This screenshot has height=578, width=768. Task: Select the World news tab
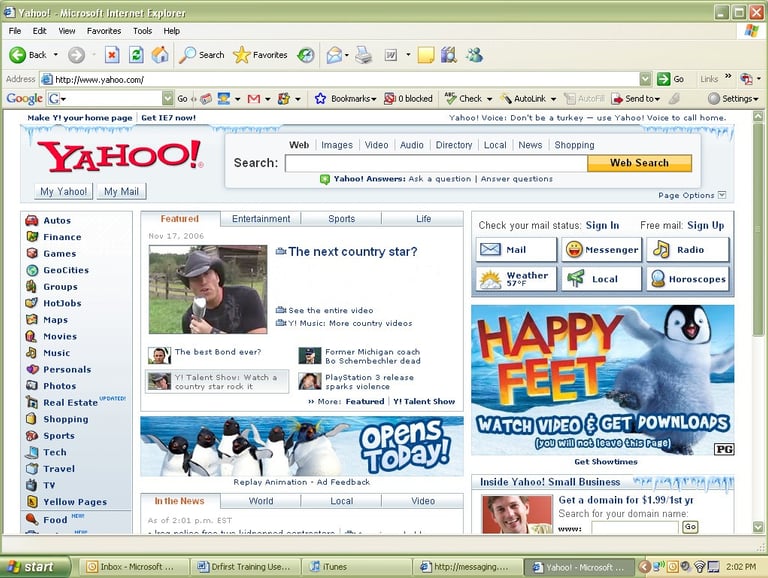(261, 501)
